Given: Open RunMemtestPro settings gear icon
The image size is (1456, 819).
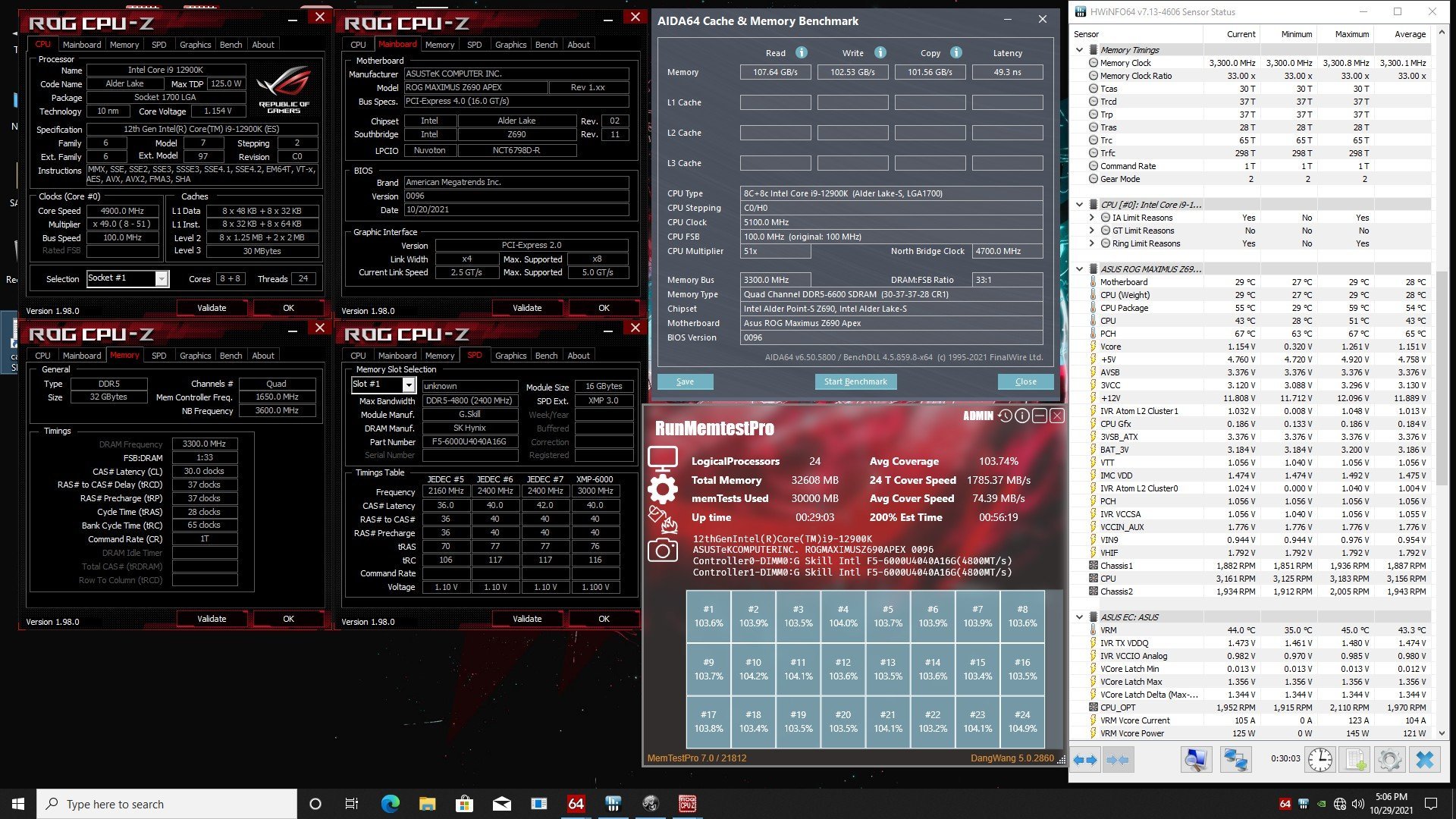Looking at the screenshot, I should (662, 490).
